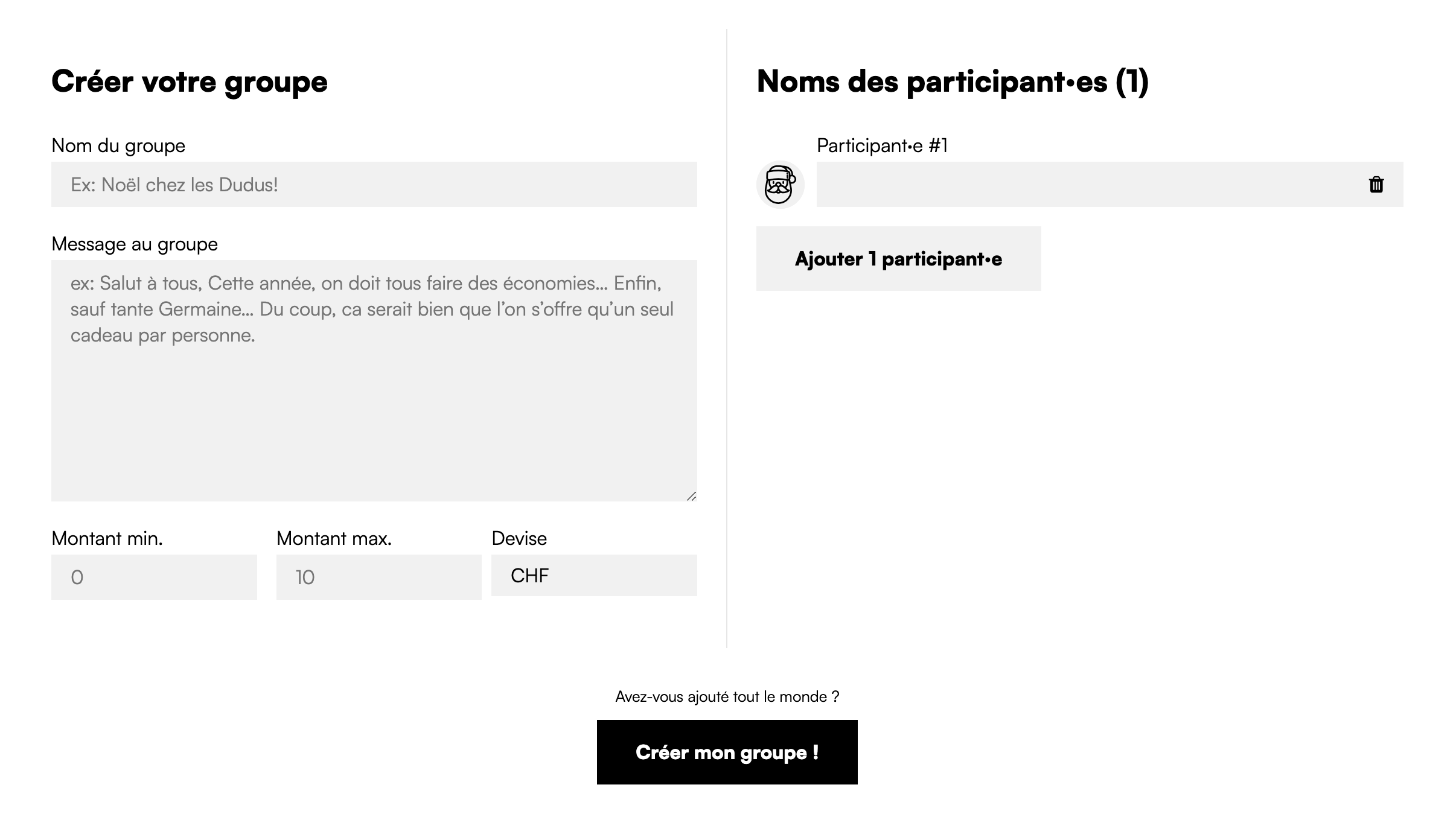Screen dimensions: 1456x840
Task: Click the 'Montant min.' label
Action: (107, 538)
